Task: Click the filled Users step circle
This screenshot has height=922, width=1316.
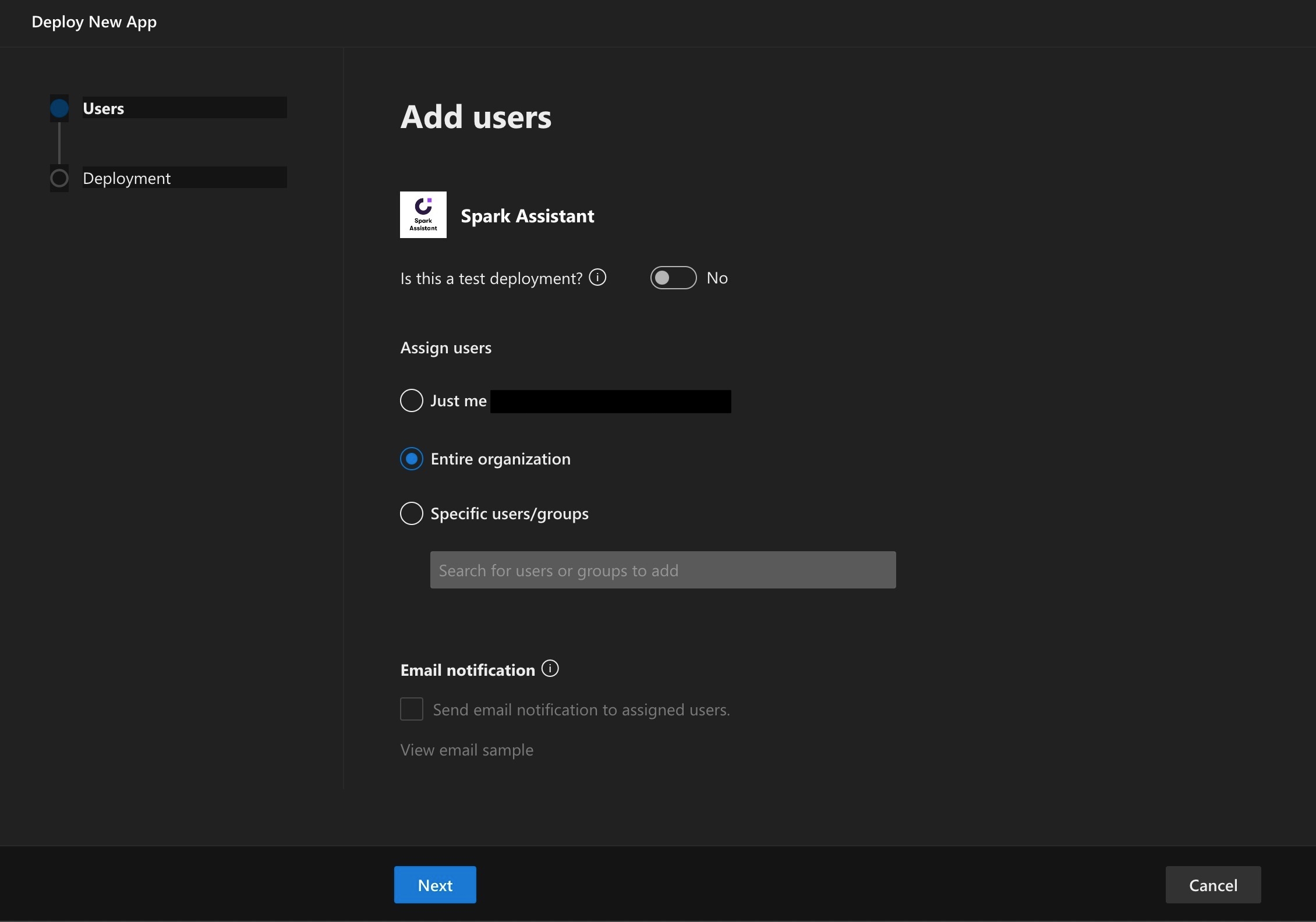Action: pyautogui.click(x=59, y=108)
